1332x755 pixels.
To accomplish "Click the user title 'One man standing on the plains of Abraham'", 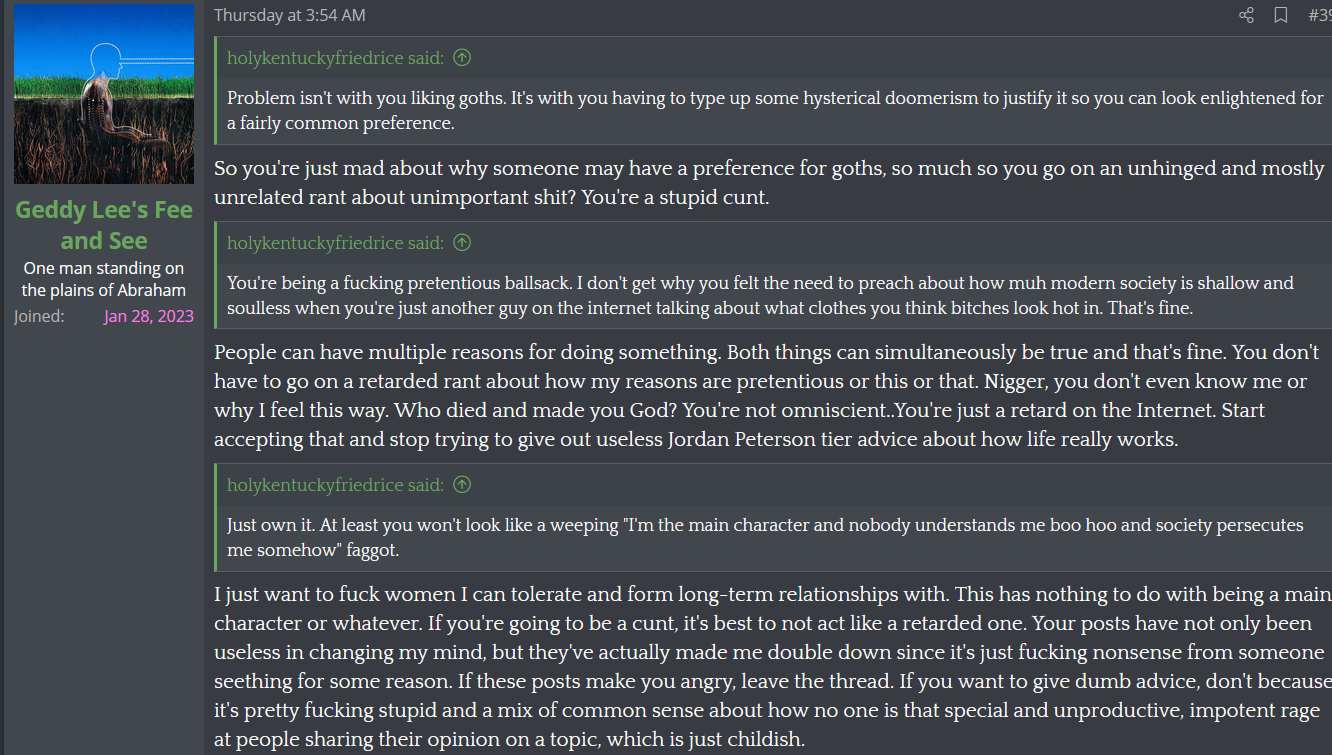I will (104, 279).
